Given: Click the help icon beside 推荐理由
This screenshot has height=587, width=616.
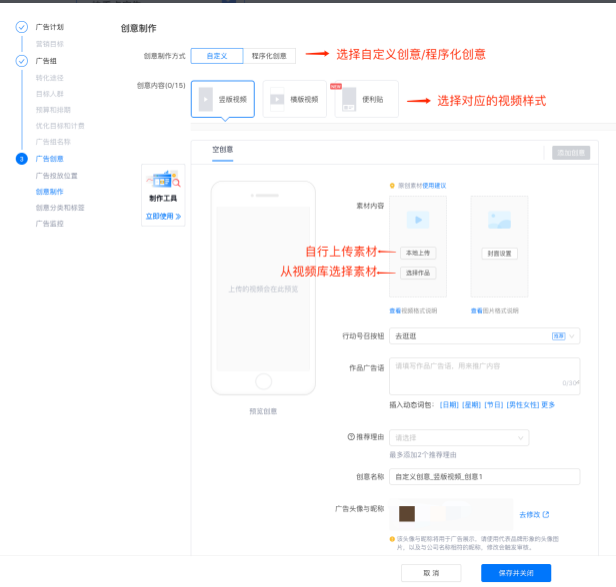Looking at the screenshot, I should pos(351,437).
